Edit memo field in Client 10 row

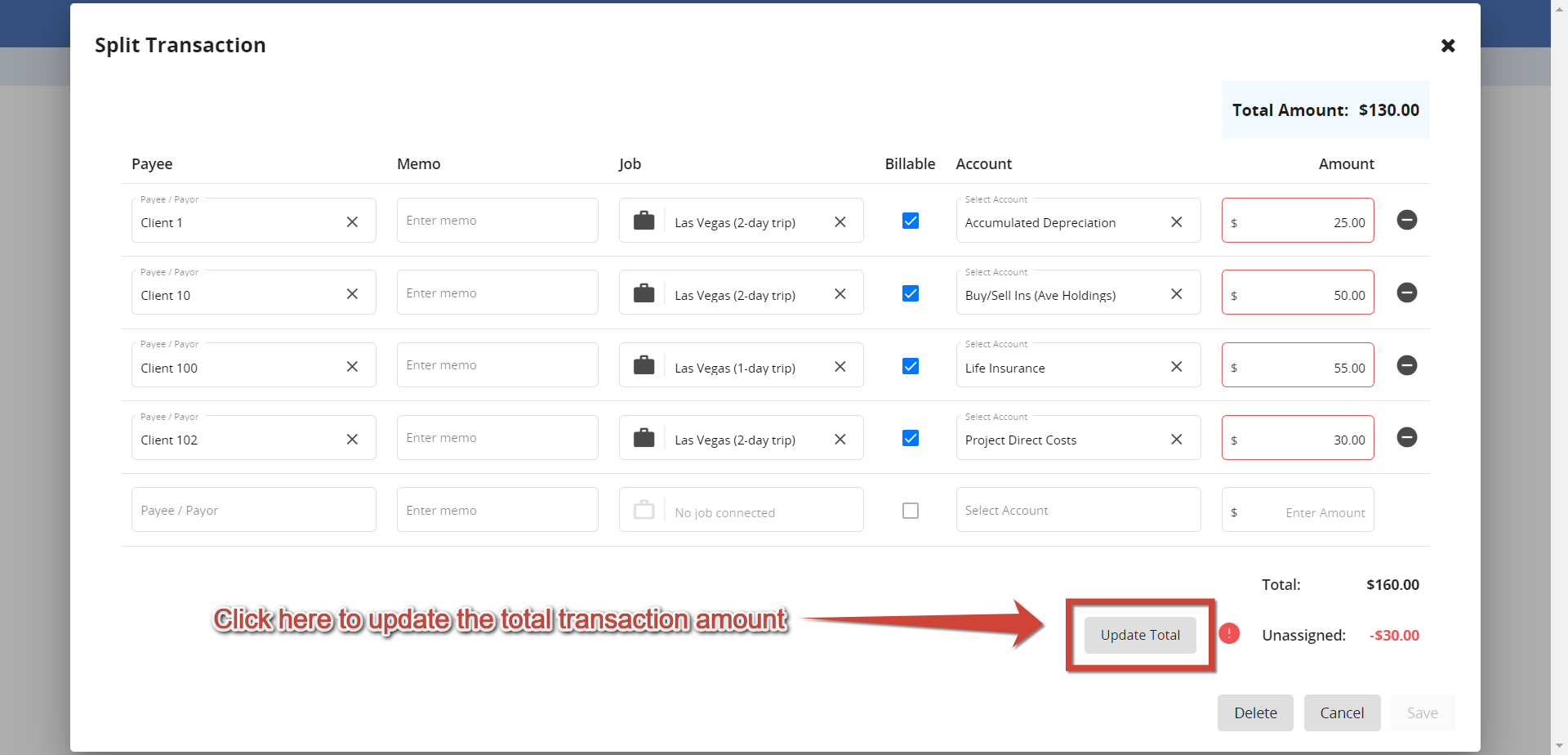click(x=497, y=293)
